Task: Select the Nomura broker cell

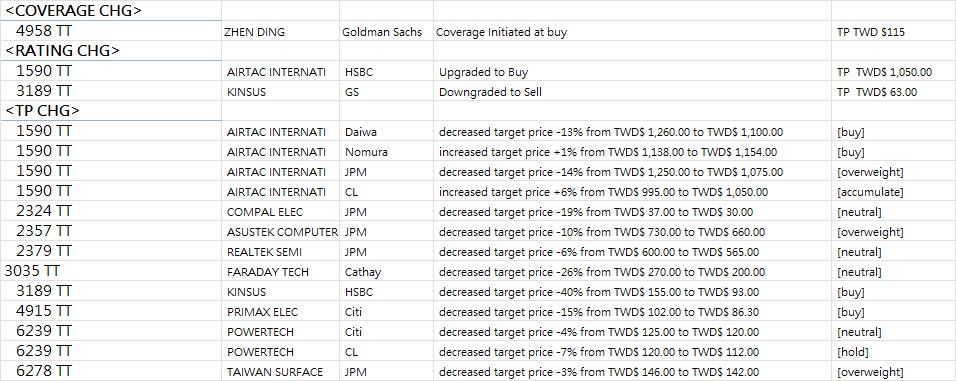Action: [386, 152]
